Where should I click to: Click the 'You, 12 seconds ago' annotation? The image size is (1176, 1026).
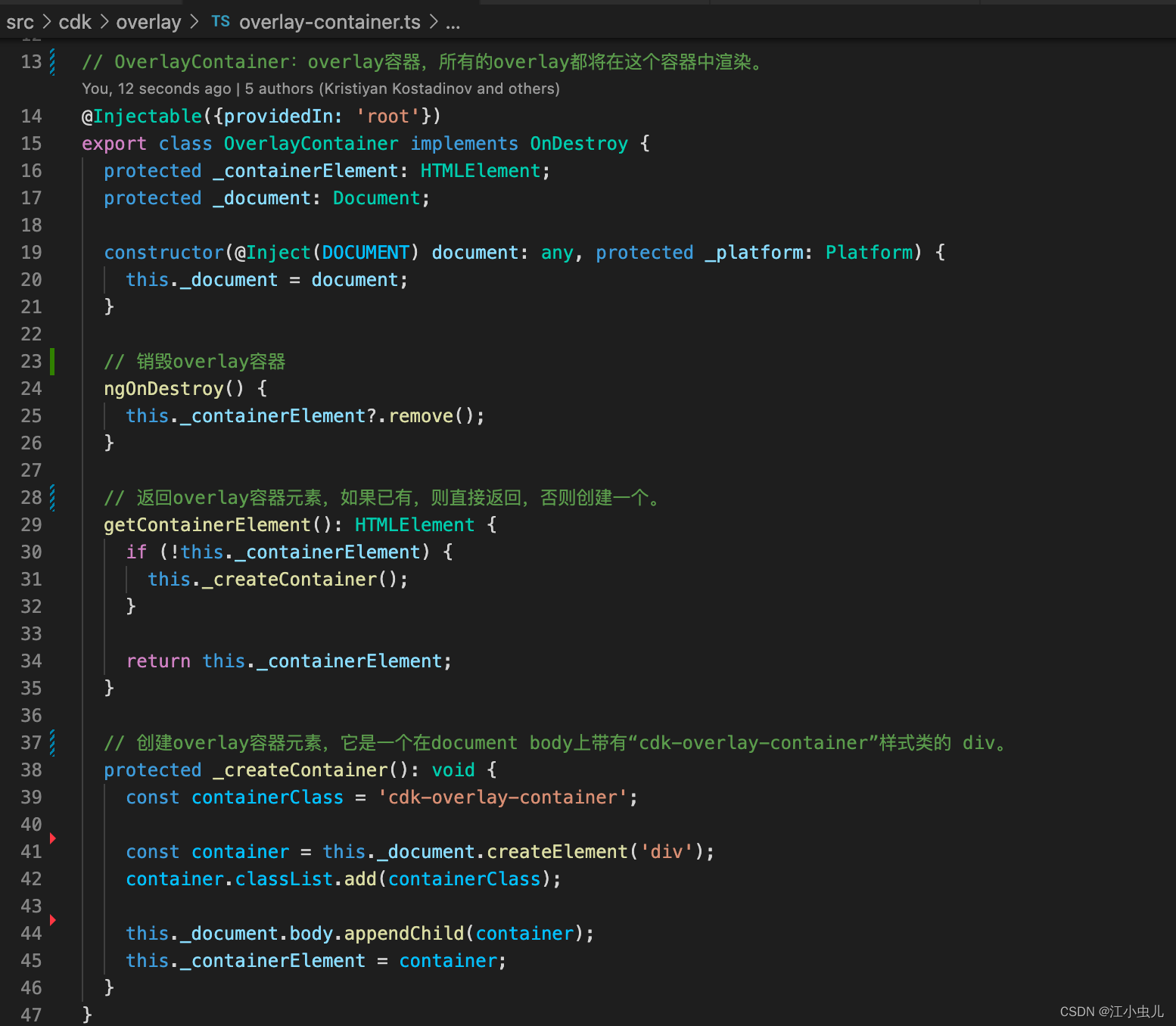coord(155,89)
